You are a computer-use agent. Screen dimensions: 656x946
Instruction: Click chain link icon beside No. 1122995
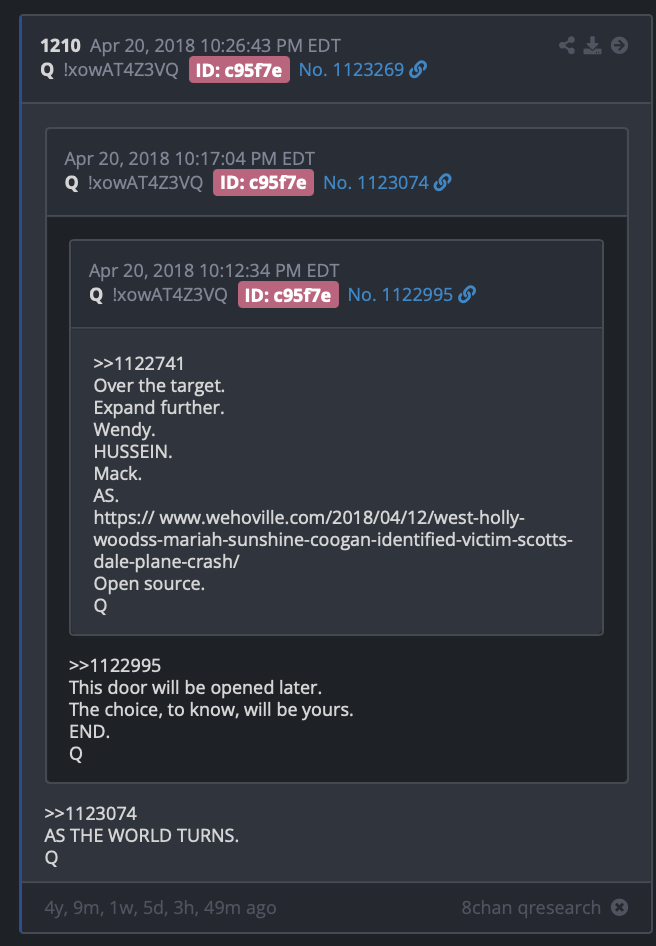467,294
